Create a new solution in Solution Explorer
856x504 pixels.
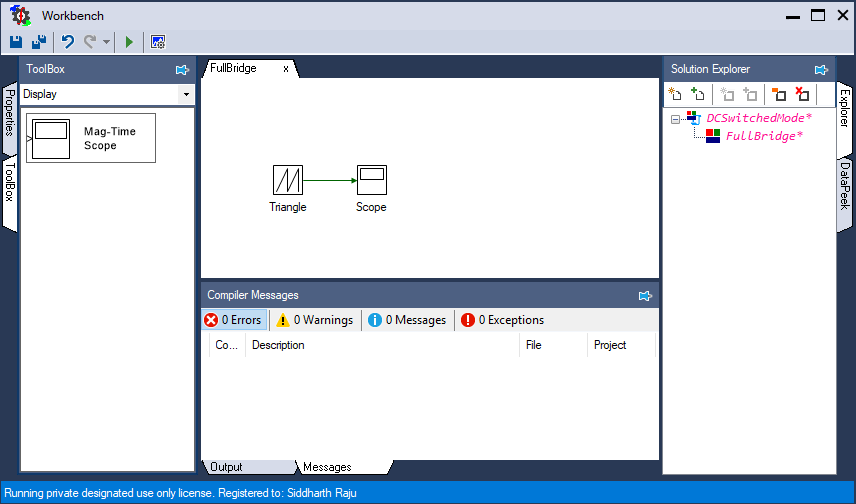tap(675, 94)
